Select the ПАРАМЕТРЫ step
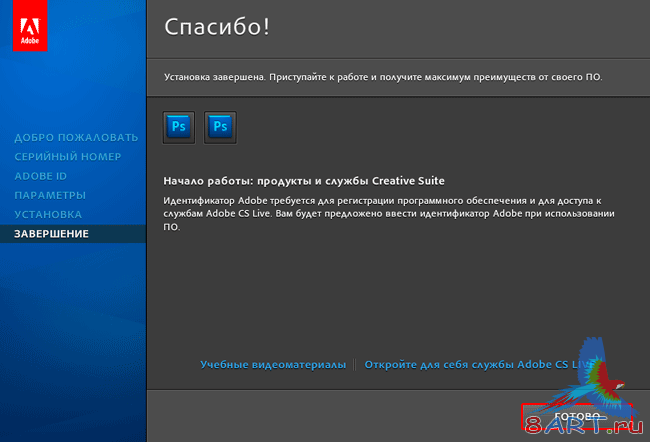Image resolution: width=650 pixels, height=442 pixels. tap(50, 195)
